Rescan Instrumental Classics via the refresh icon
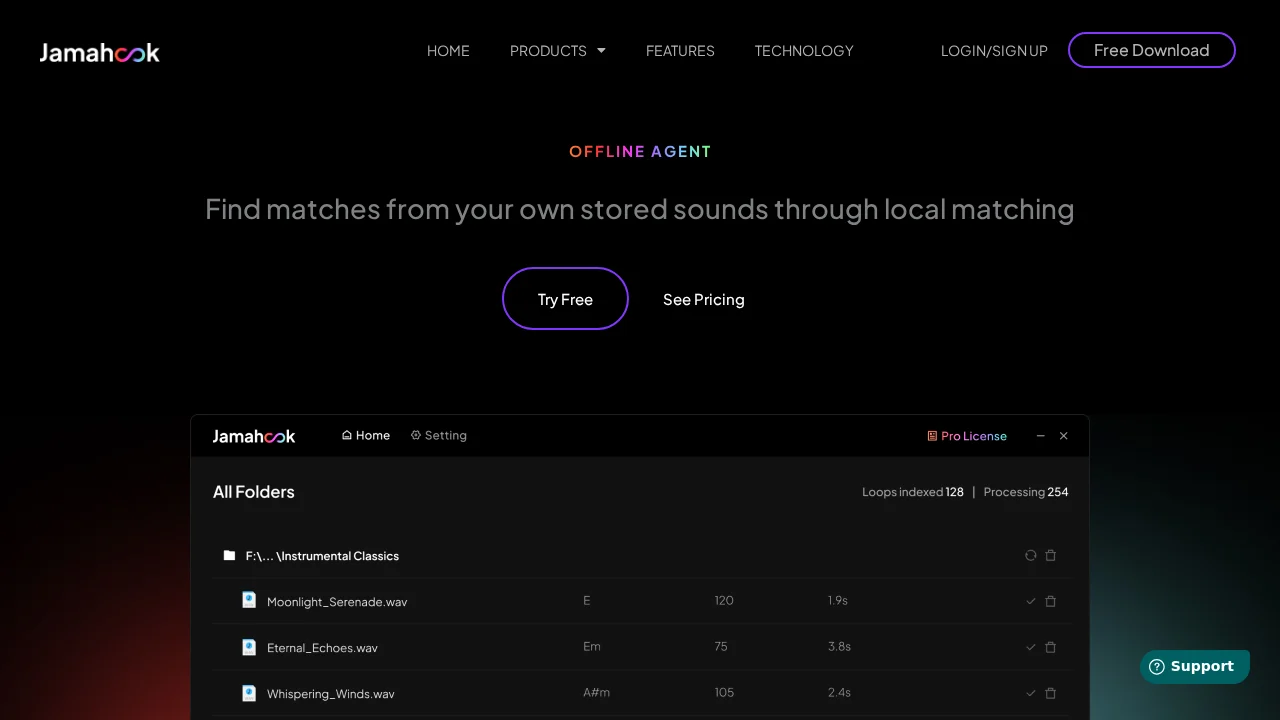The width and height of the screenshot is (1280, 720). pos(1030,555)
